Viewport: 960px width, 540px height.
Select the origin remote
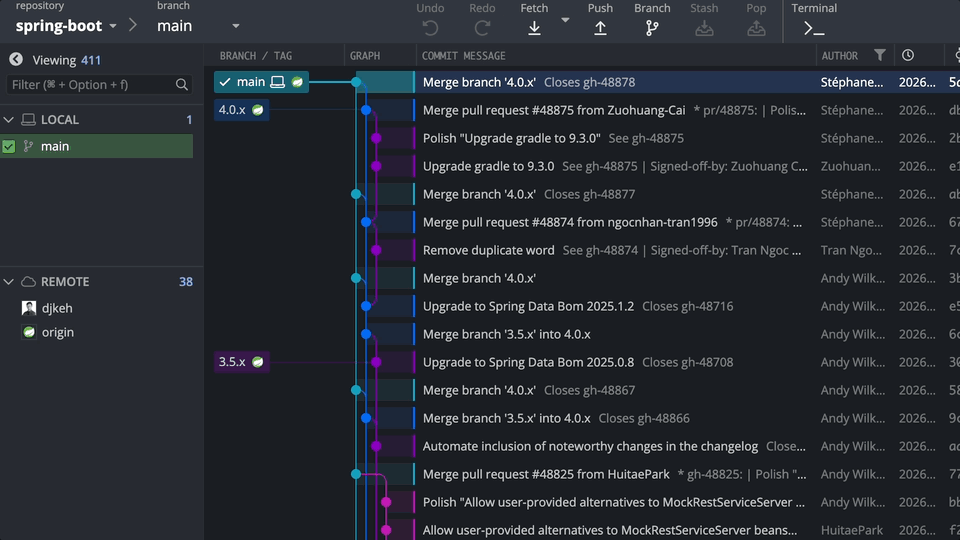(58, 332)
